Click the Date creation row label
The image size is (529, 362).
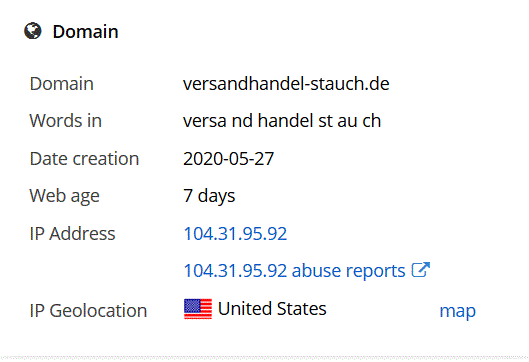tap(84, 159)
